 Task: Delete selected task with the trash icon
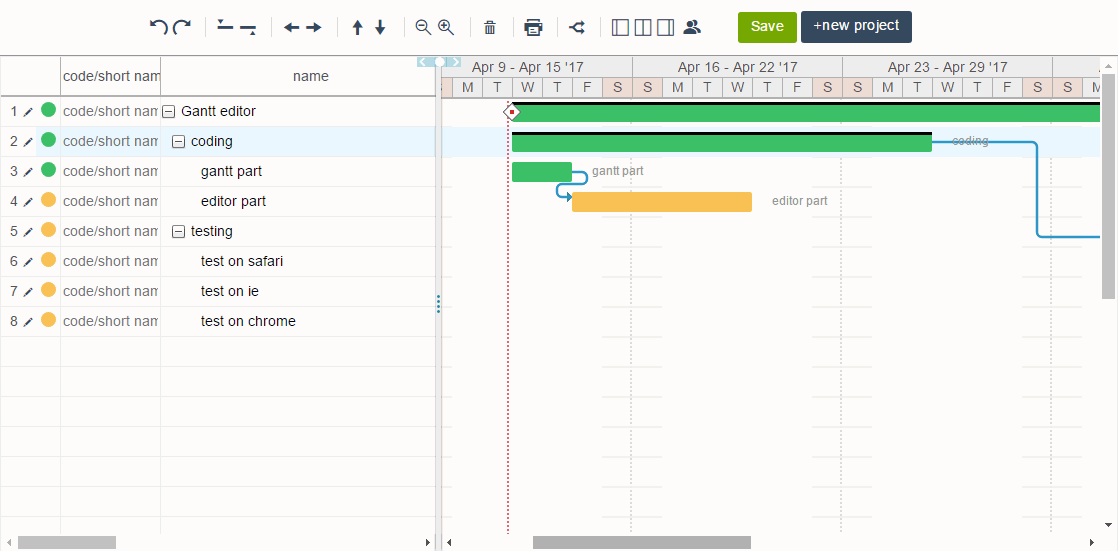490,28
